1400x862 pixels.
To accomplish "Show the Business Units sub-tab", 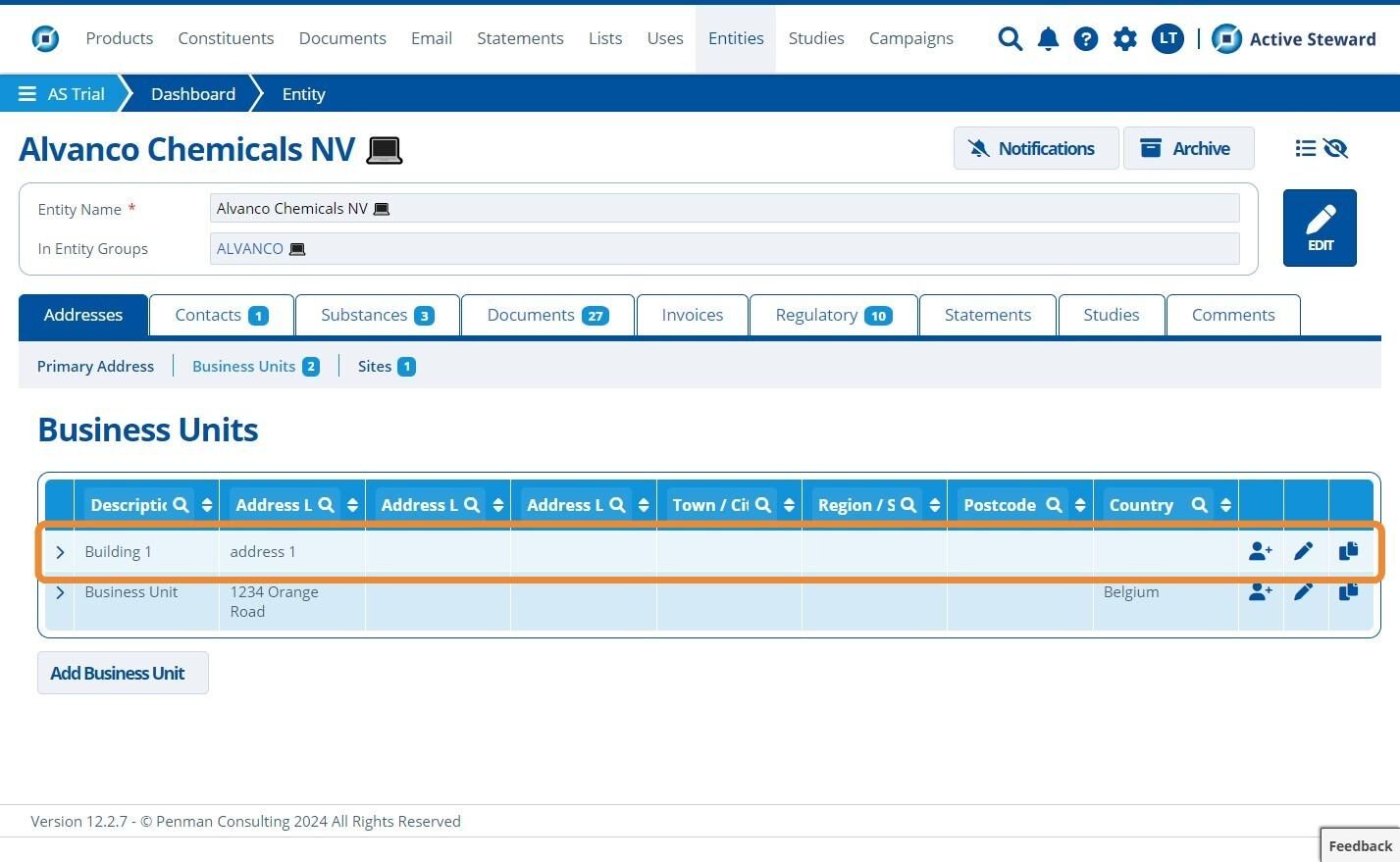I will [x=256, y=366].
